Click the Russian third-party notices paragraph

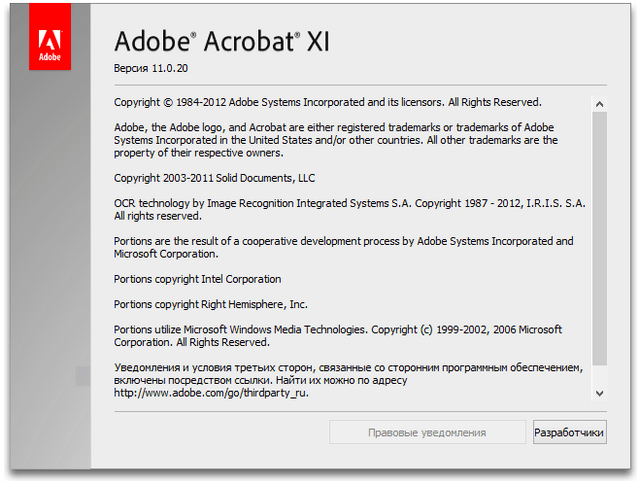[x=347, y=374]
